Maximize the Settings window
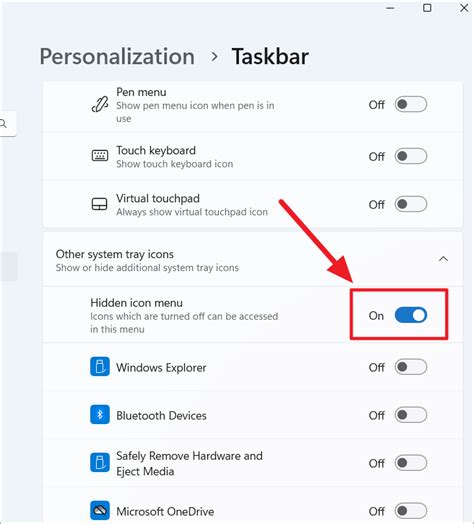 pyautogui.click(x=427, y=8)
